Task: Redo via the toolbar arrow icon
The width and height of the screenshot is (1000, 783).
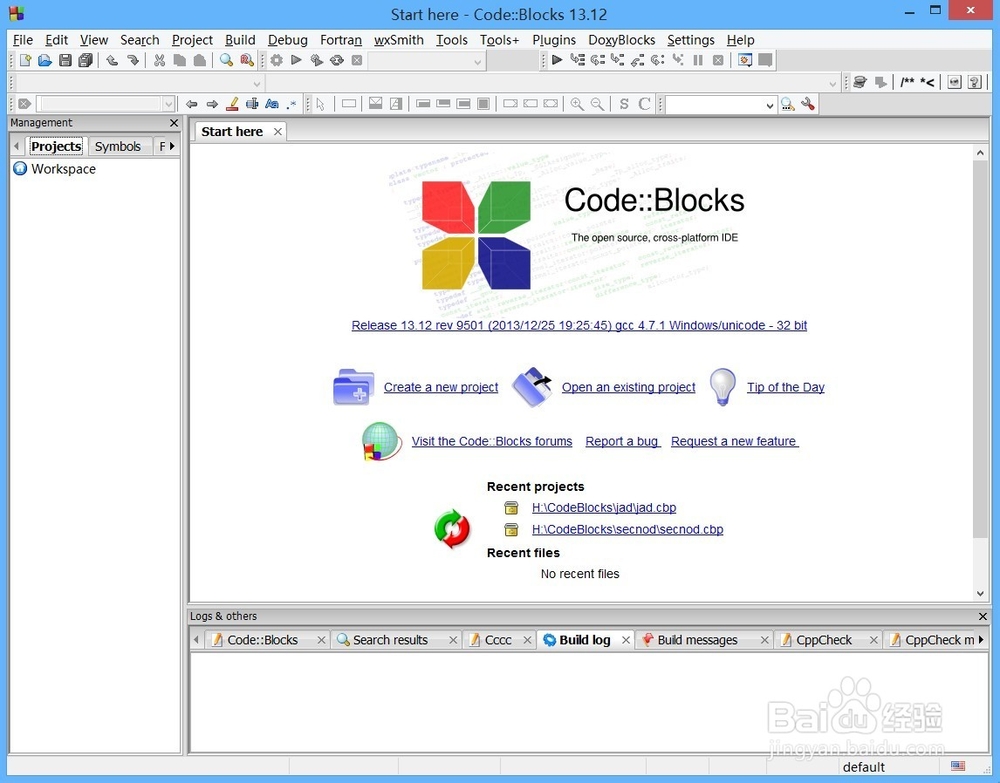Action: coord(133,60)
